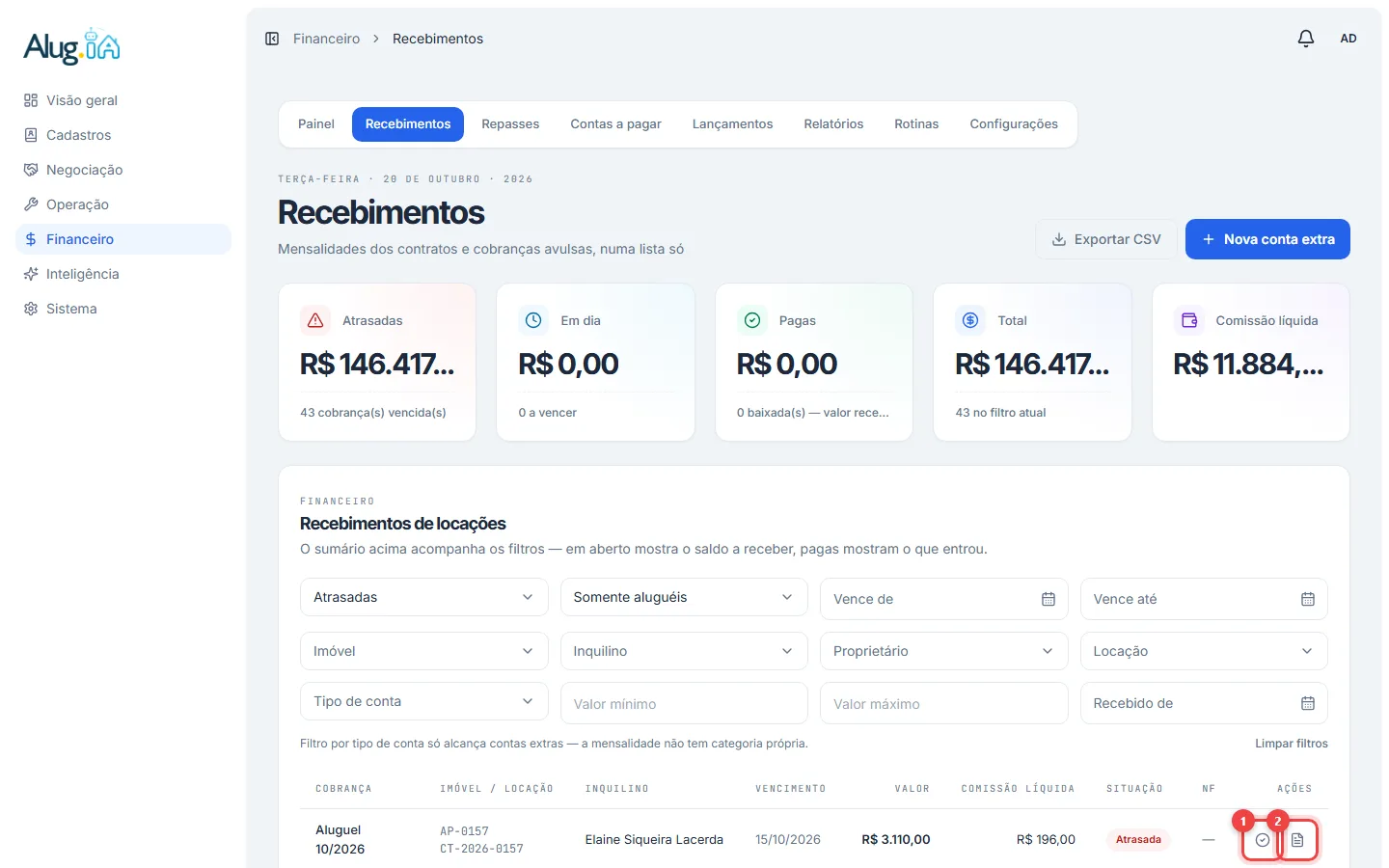Click the Exportar CSV button
This screenshot has width=1389, height=868.
point(1106,239)
